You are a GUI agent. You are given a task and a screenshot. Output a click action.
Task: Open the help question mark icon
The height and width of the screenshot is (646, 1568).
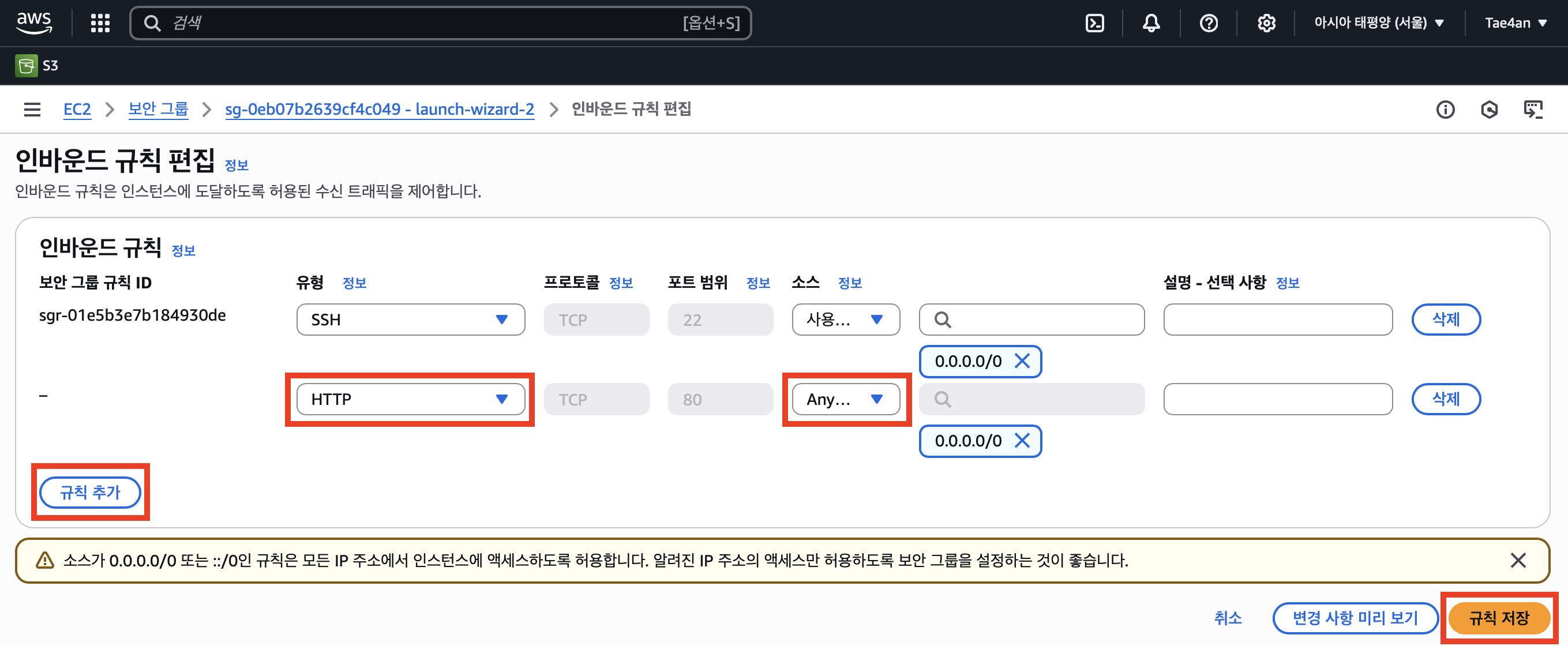coord(1209,23)
